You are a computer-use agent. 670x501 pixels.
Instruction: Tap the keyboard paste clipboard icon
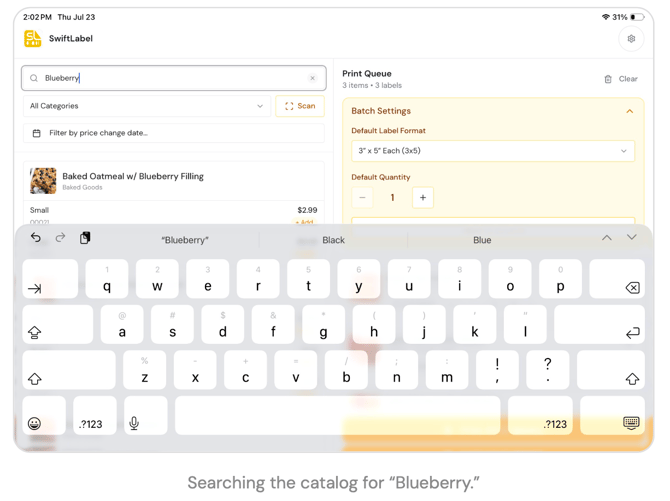pos(85,238)
